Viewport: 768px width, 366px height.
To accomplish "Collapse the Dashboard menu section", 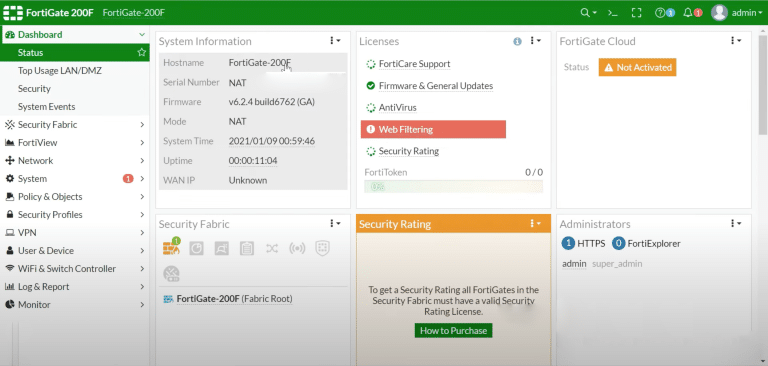I will (x=74, y=34).
